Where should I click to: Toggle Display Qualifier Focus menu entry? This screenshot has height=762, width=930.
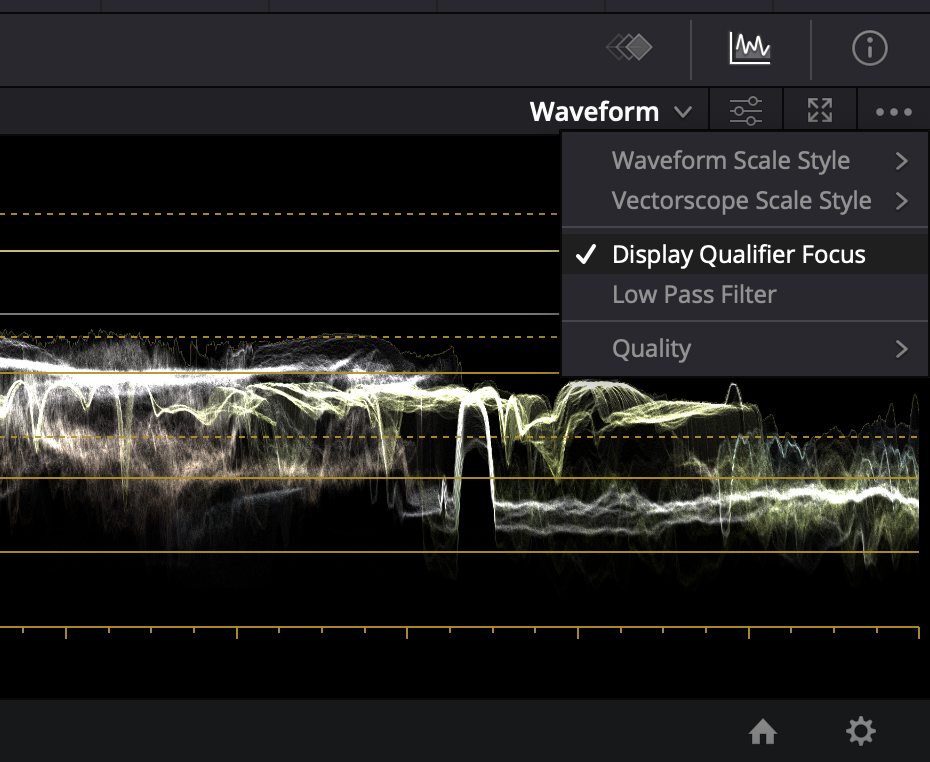tap(739, 255)
